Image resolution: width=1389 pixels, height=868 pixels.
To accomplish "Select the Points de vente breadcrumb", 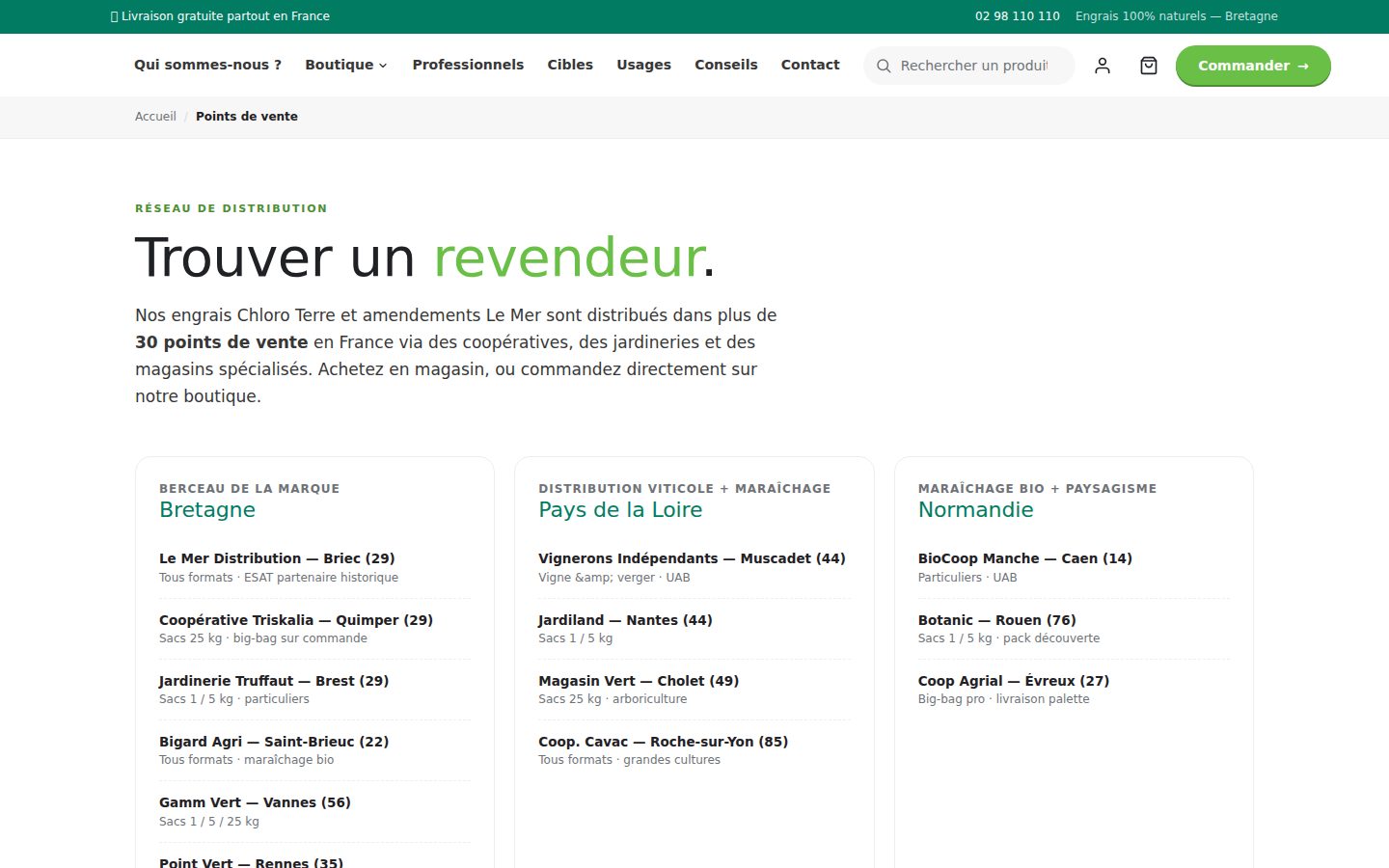I will click(x=247, y=117).
